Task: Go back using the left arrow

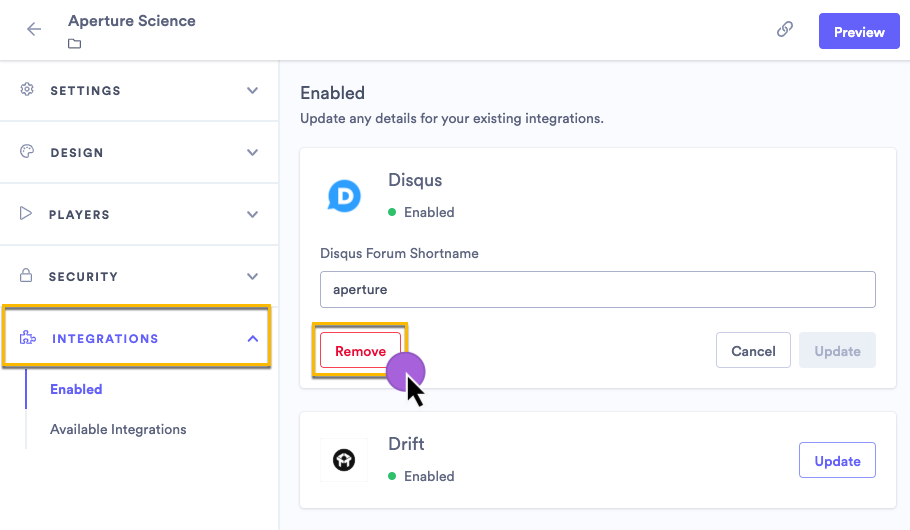Action: click(x=34, y=29)
